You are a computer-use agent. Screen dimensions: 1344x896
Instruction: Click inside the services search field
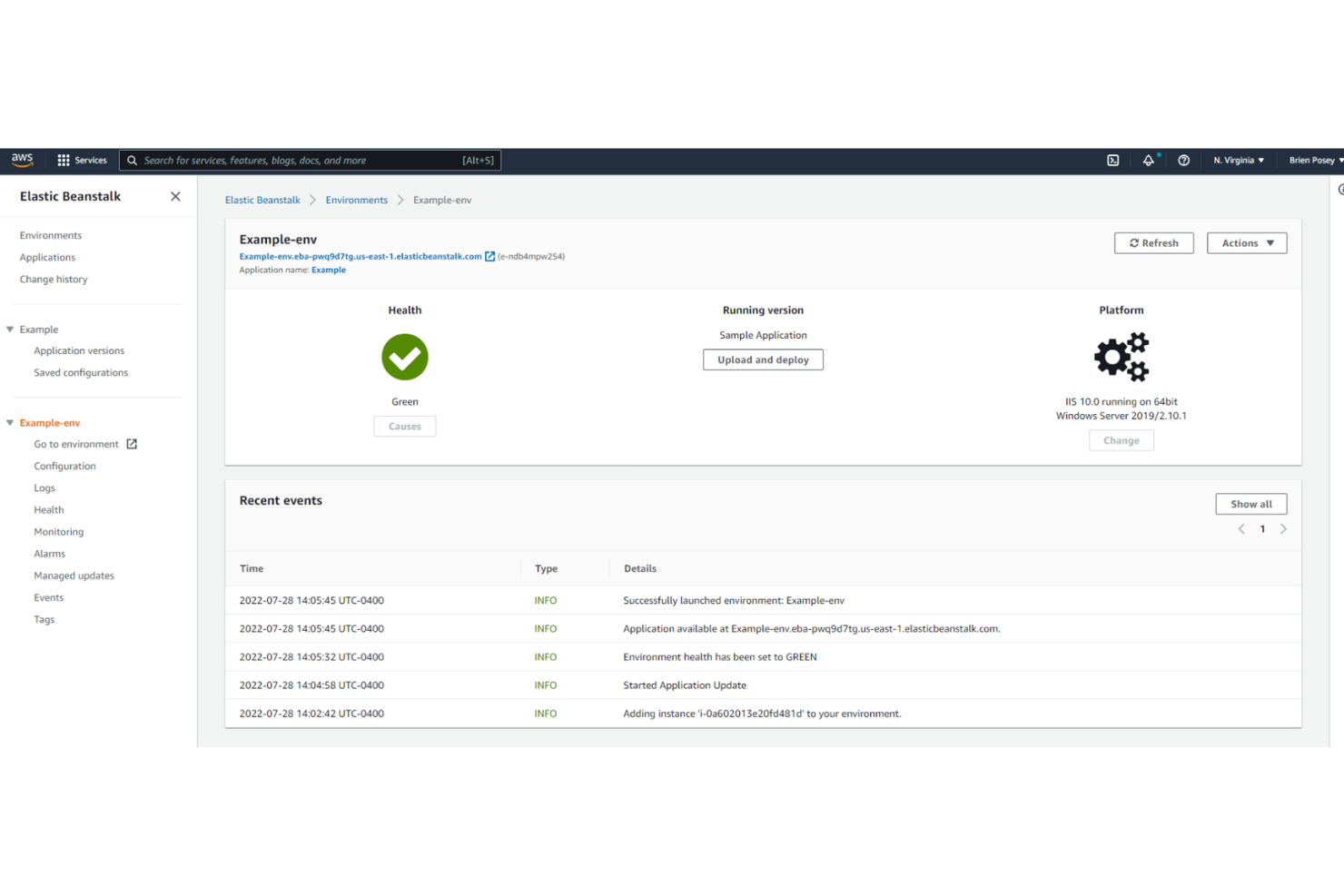309,160
